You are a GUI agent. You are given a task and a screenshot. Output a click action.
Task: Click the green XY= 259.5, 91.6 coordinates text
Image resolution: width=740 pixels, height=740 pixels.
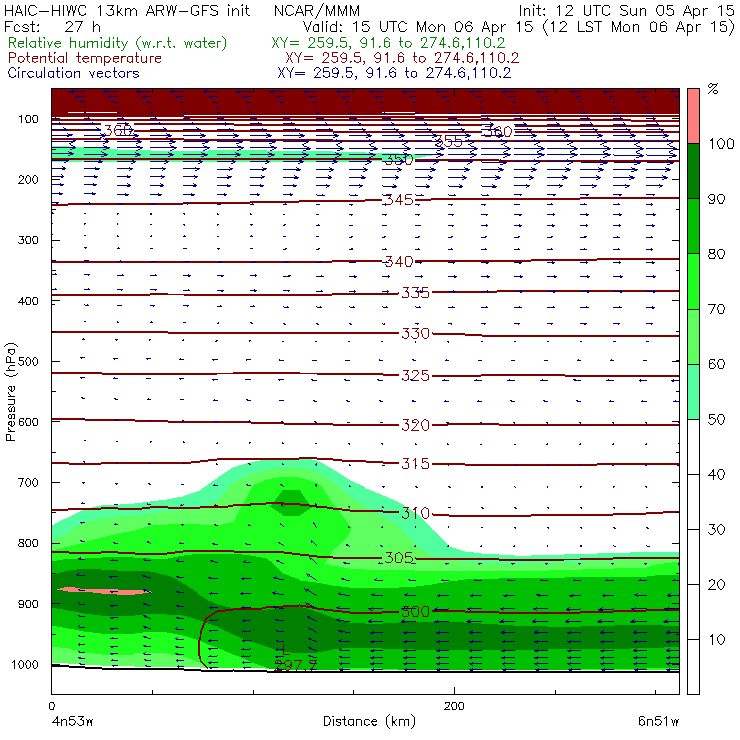(388, 43)
